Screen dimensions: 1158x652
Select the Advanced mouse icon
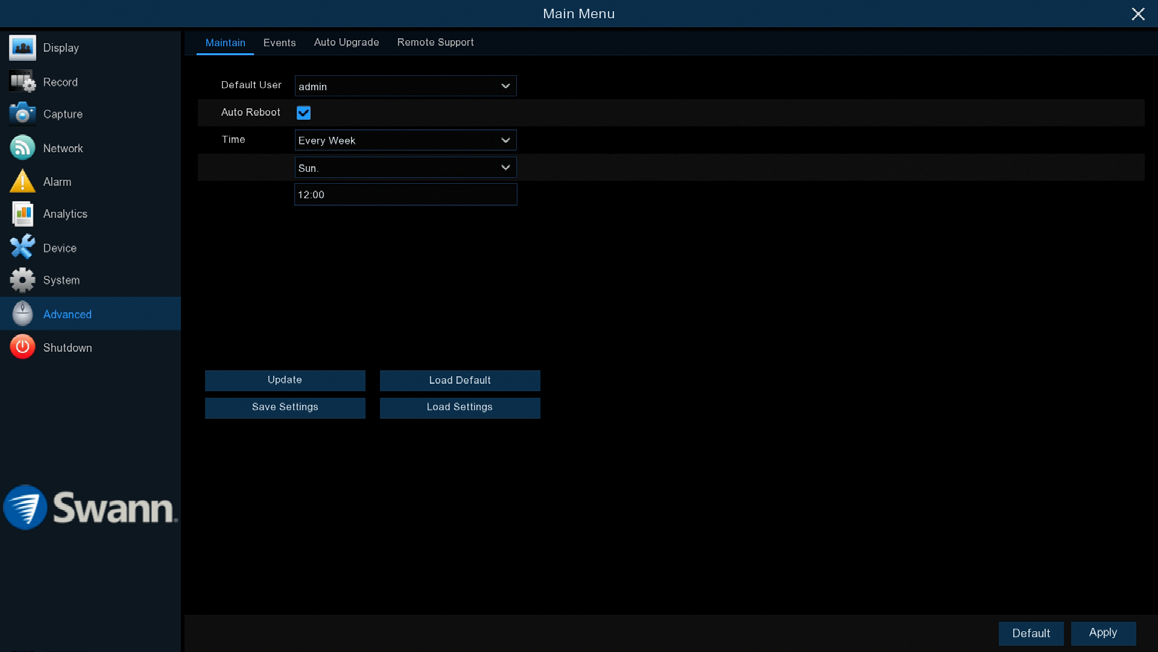(22, 314)
